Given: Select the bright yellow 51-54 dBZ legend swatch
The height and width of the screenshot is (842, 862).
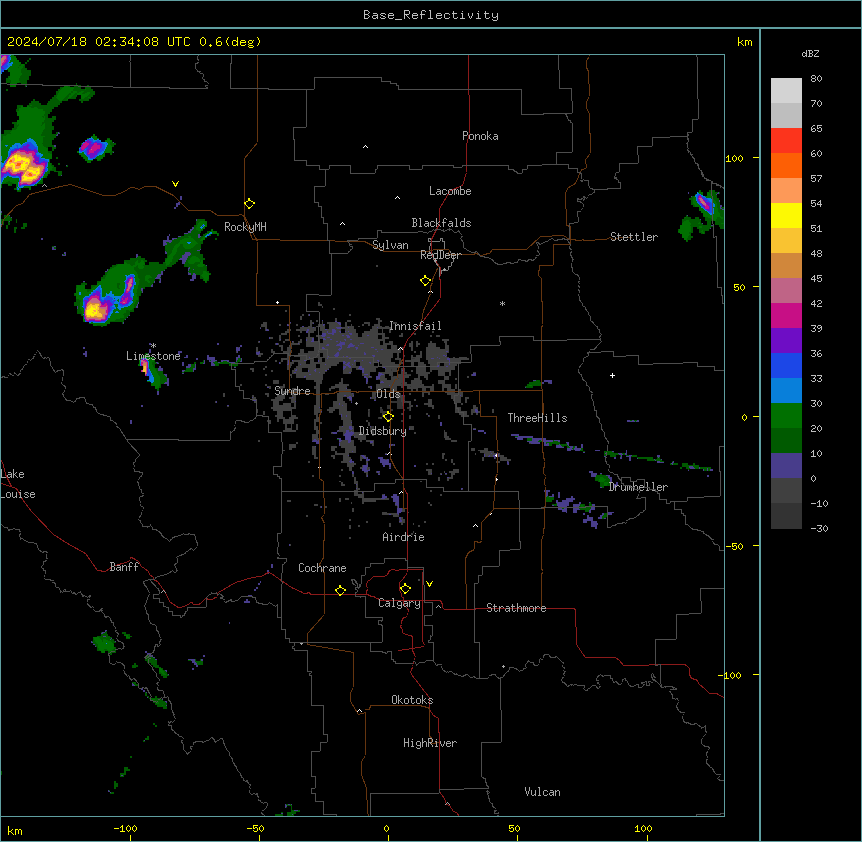Looking at the screenshot, I should pos(786,215).
